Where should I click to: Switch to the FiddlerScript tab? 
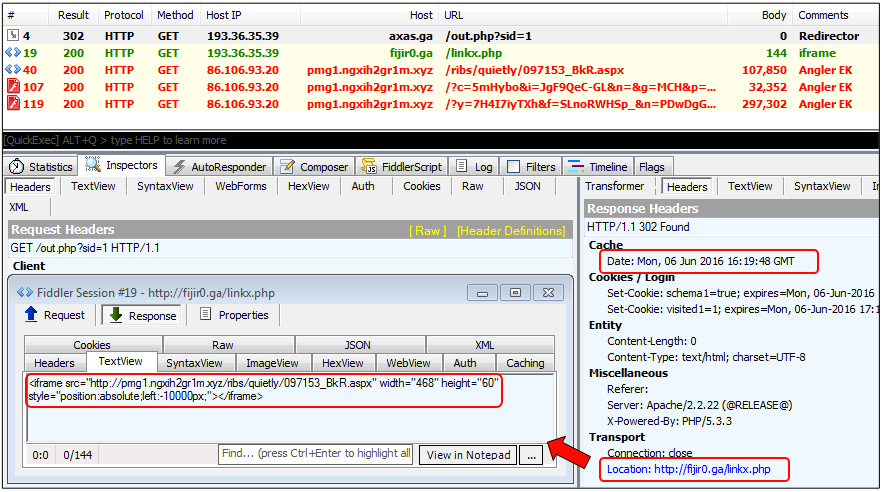[403, 167]
